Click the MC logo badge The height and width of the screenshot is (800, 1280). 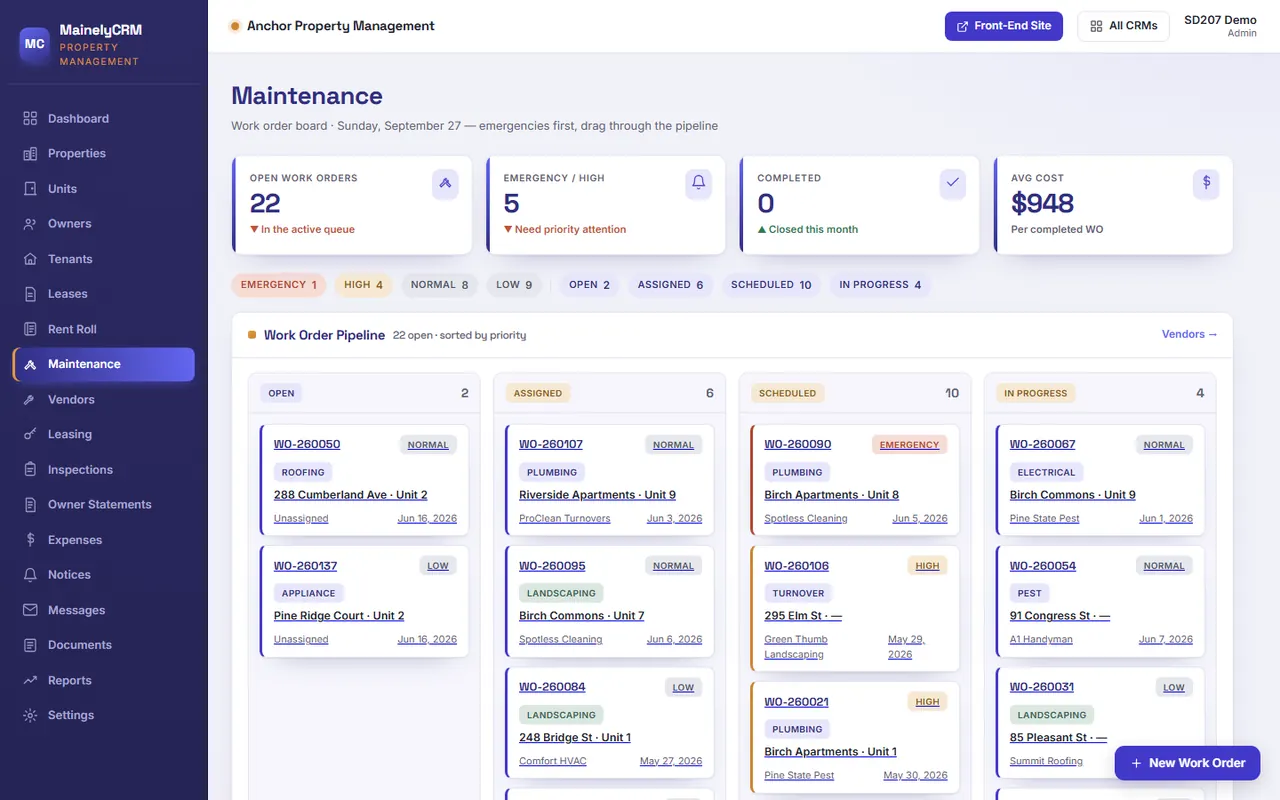tap(35, 44)
